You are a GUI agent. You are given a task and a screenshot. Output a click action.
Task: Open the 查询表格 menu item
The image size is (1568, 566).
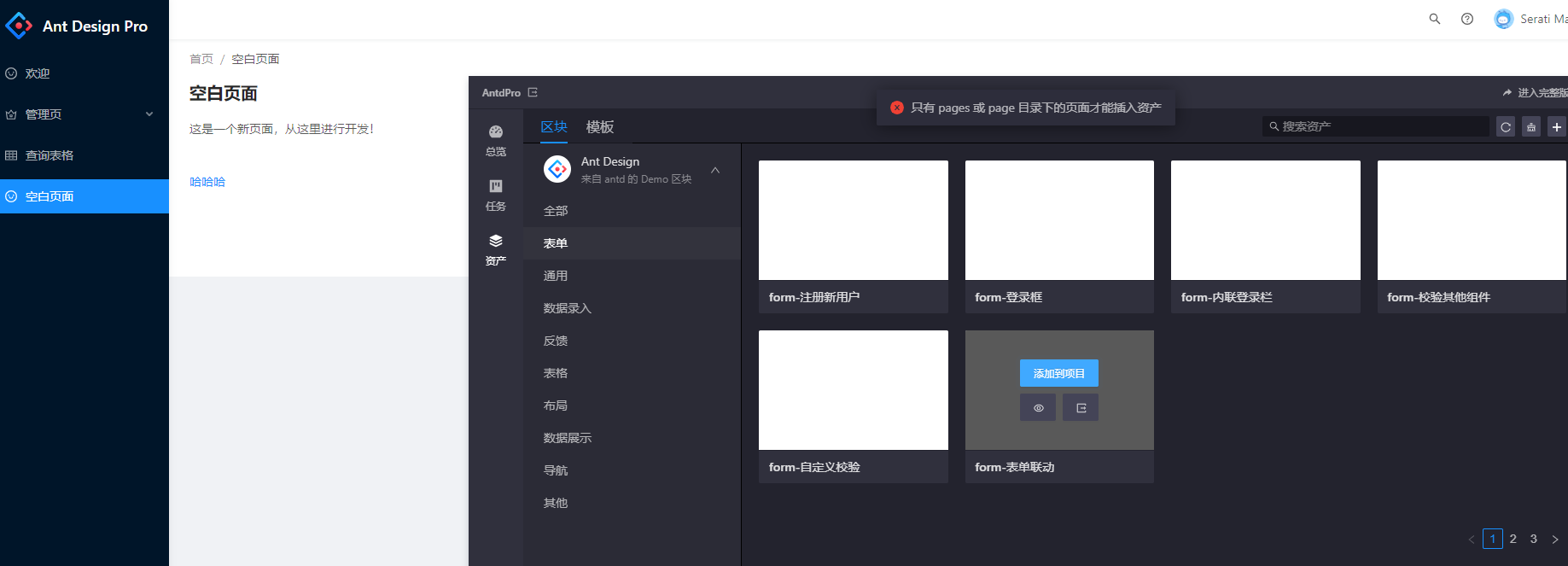pyautogui.click(x=85, y=155)
